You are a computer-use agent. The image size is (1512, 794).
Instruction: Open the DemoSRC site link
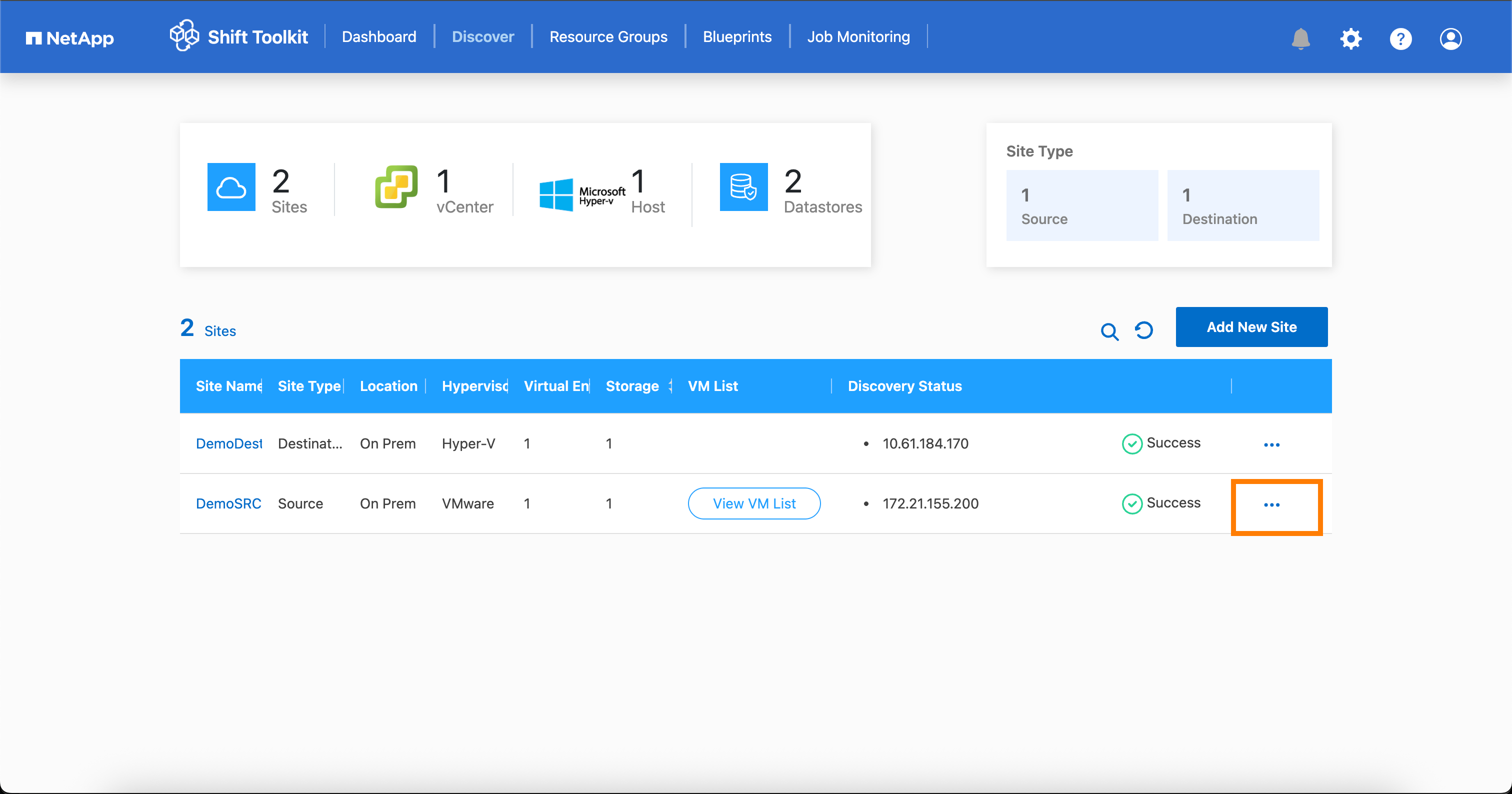[x=228, y=503]
